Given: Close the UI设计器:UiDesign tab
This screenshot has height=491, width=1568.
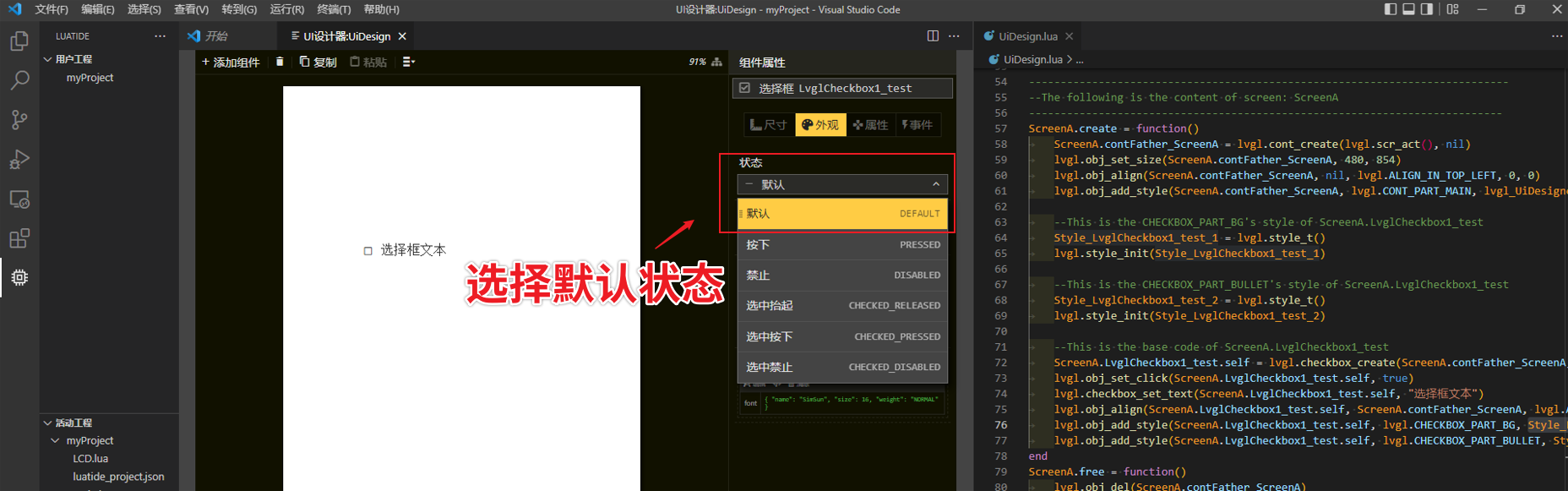Looking at the screenshot, I should pos(402,36).
